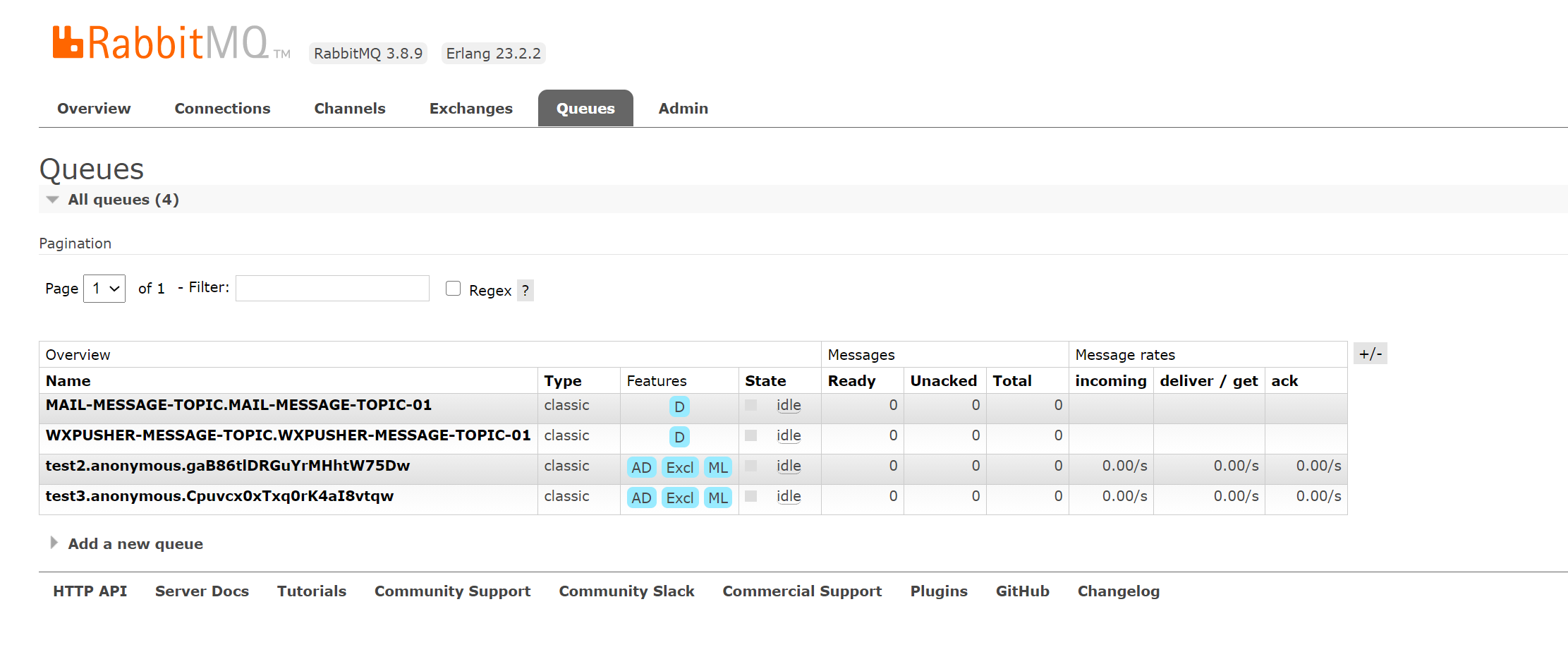Open the test2.anonymous queue details
This screenshot has height=645, width=1568.
pyautogui.click(x=227, y=466)
